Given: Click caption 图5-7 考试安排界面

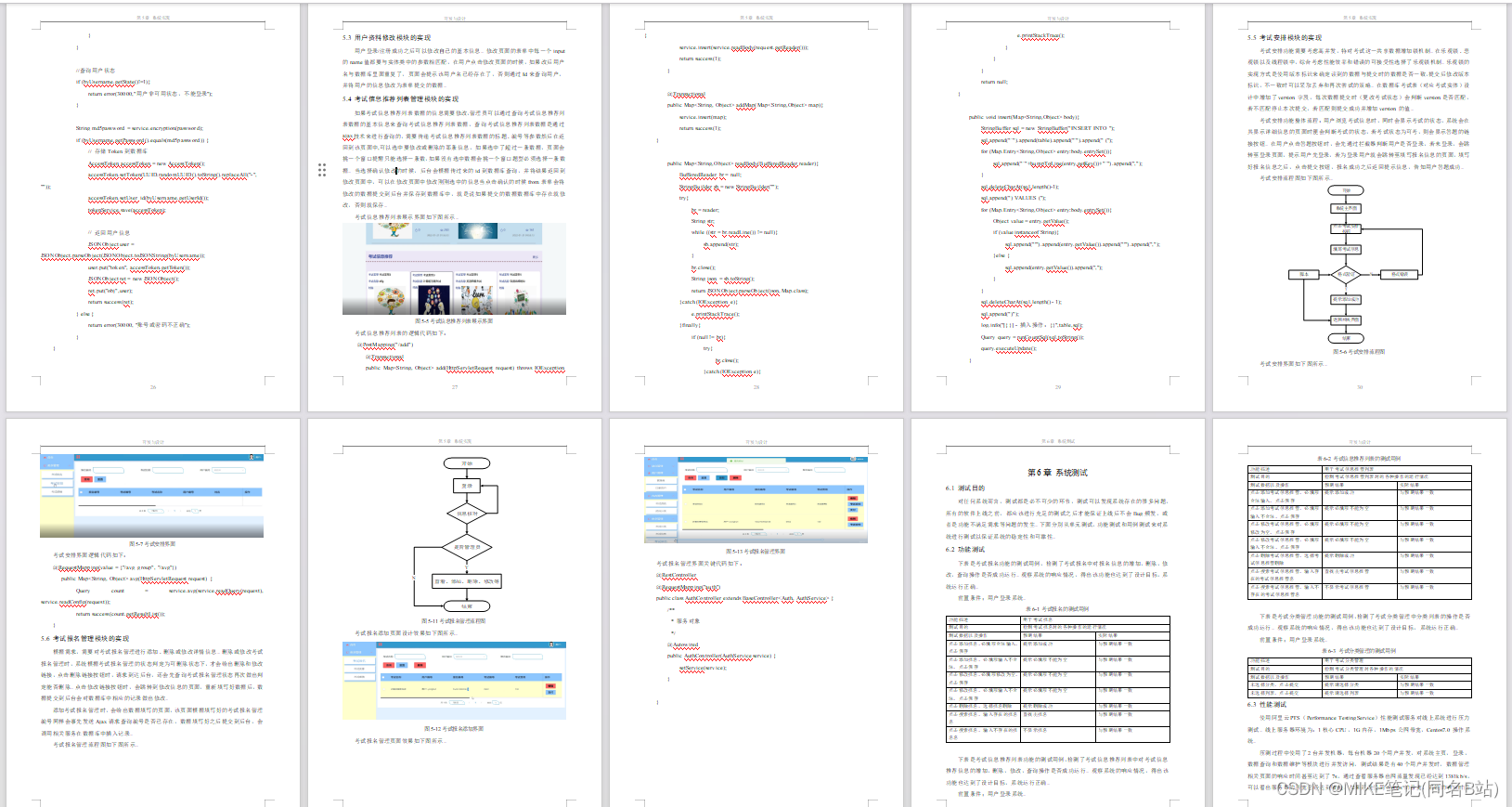Looking at the screenshot, I should 151,544.
